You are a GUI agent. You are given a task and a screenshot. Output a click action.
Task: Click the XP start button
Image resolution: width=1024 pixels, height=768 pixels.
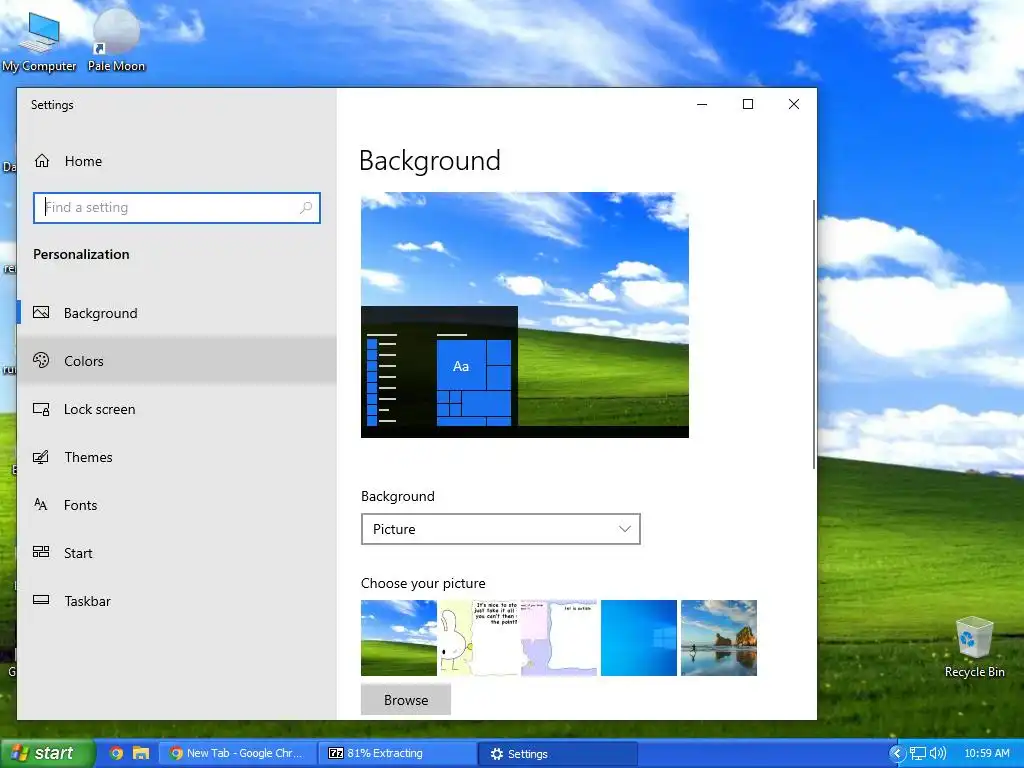tap(47, 753)
